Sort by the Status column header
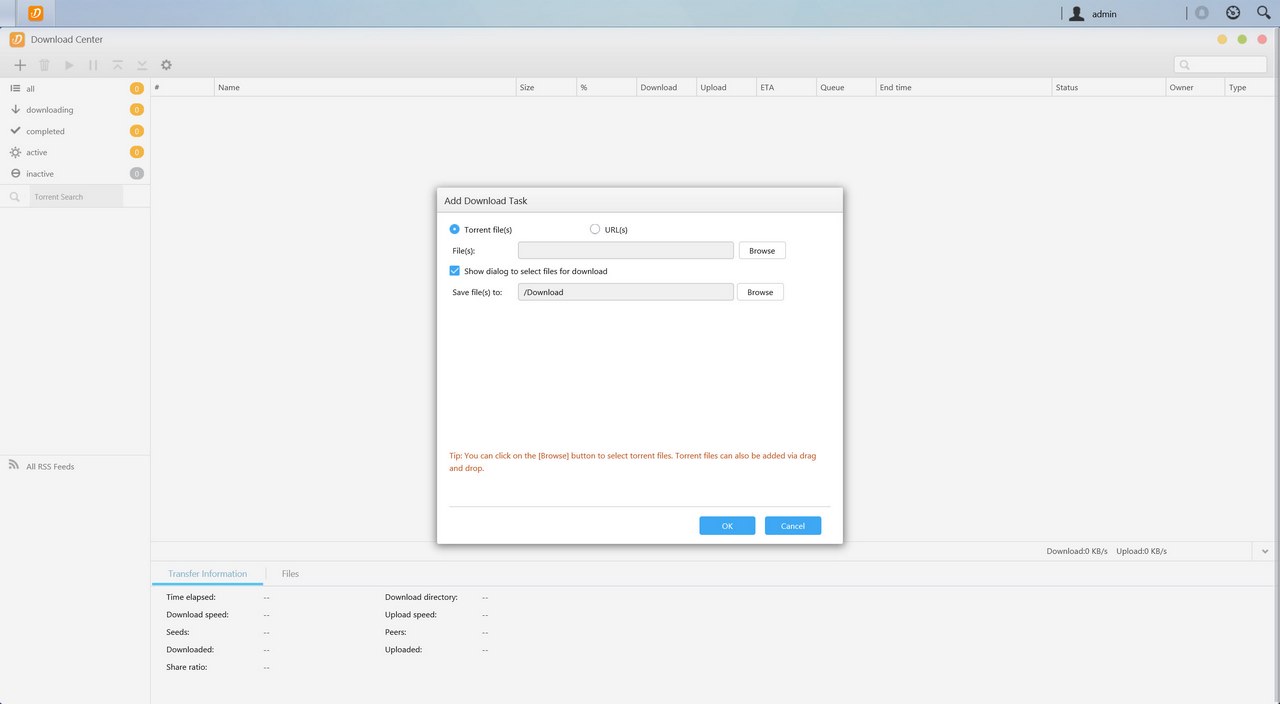The height and width of the screenshot is (704, 1280). (1109, 87)
